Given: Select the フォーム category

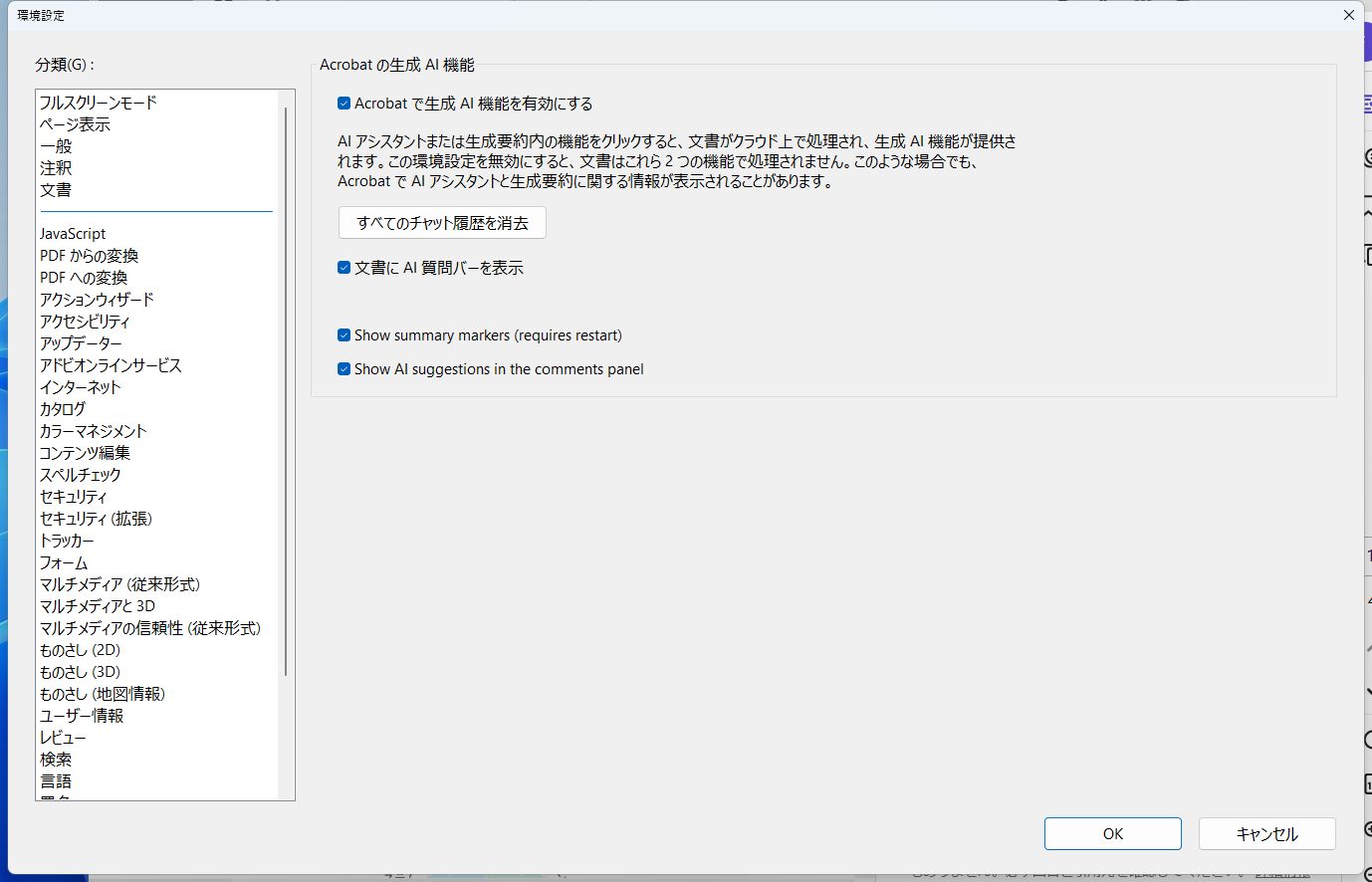Looking at the screenshot, I should click(64, 562).
